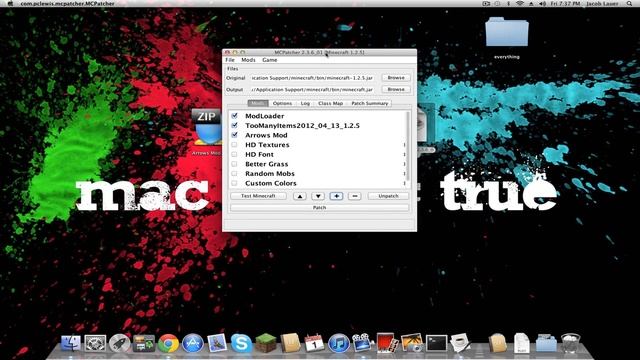Image resolution: width=640 pixels, height=360 pixels.
Task: Open the Trash in the dock
Action: pos(570,343)
